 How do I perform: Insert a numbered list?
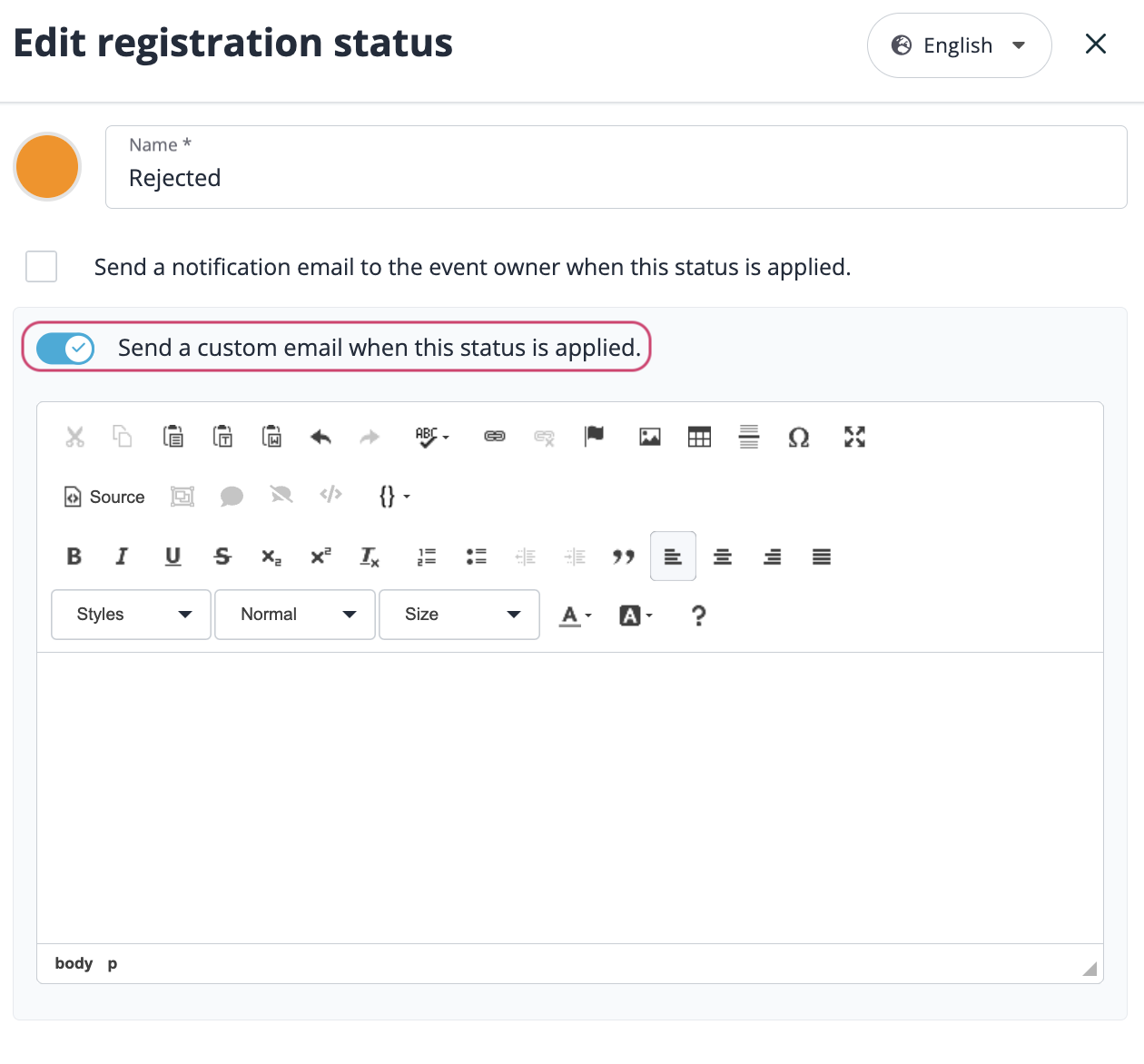coord(425,557)
